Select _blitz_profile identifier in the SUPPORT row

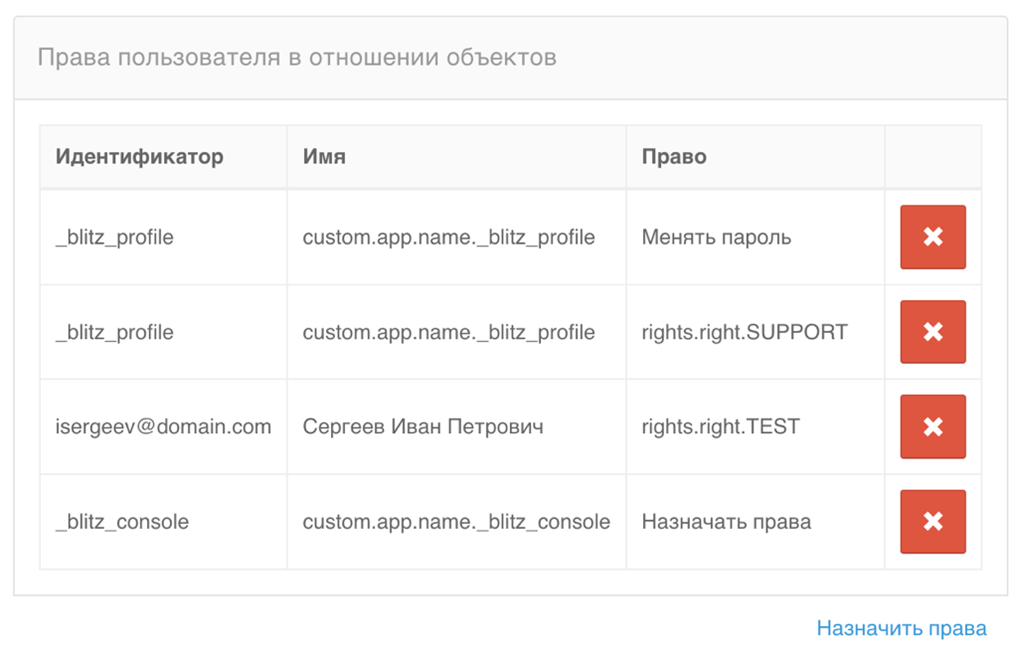tap(114, 332)
